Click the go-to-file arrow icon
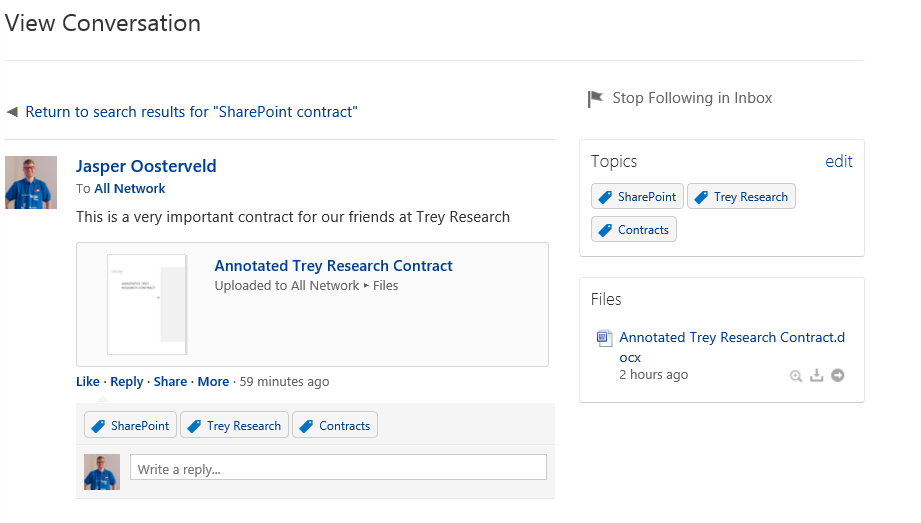The width and height of the screenshot is (921, 523). point(838,375)
